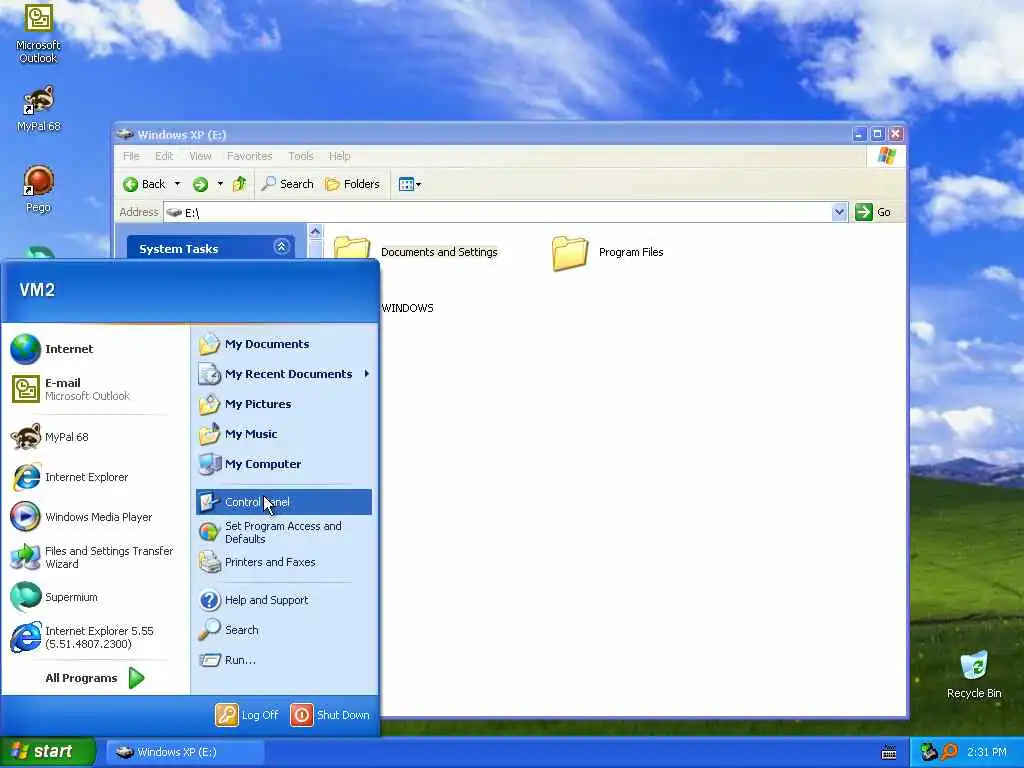Click Windows XP (E:) taskbar button
Image resolution: width=1024 pixels, height=768 pixels.
[x=185, y=752]
